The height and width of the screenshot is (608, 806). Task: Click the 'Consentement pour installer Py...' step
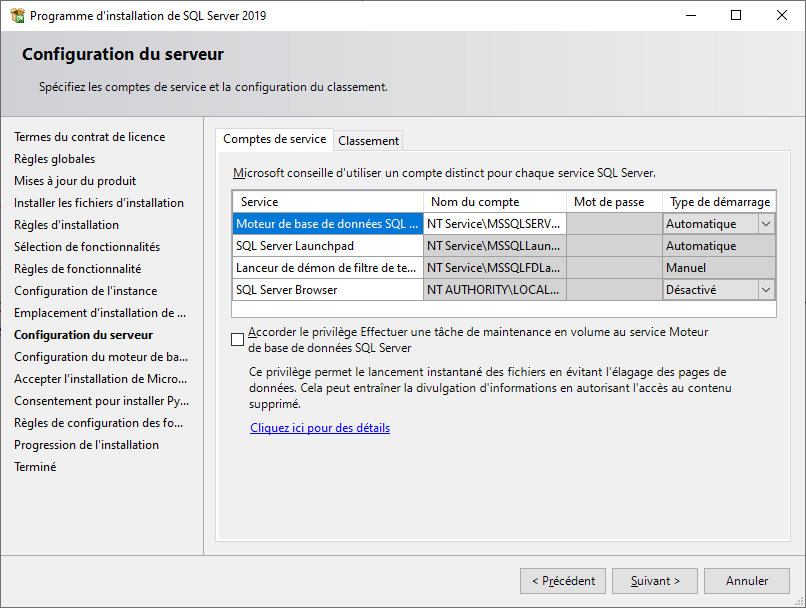(101, 401)
